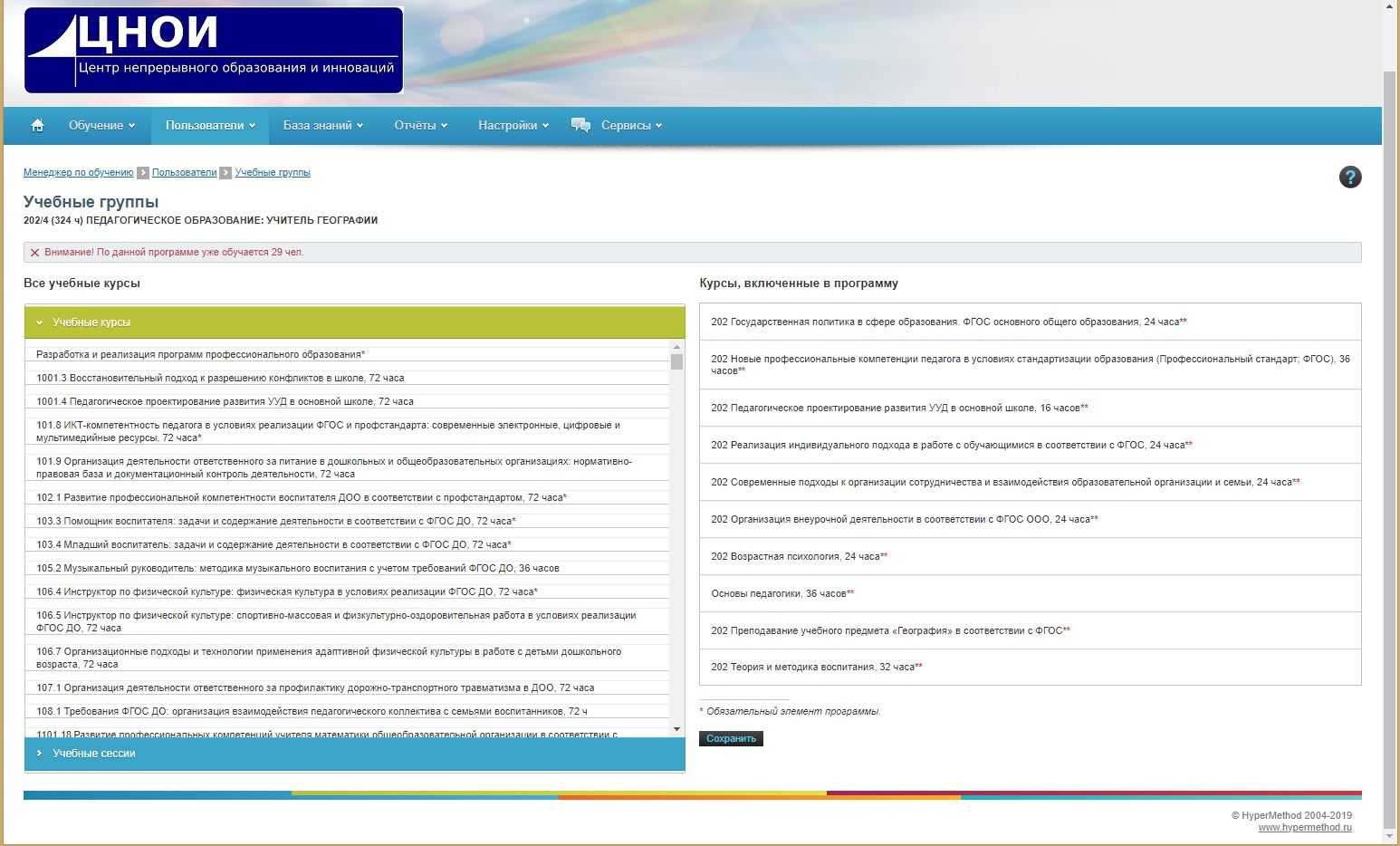Click included course 202 Возрастная психология
This screenshot has height=846, width=1400.
pyautogui.click(x=1031, y=556)
